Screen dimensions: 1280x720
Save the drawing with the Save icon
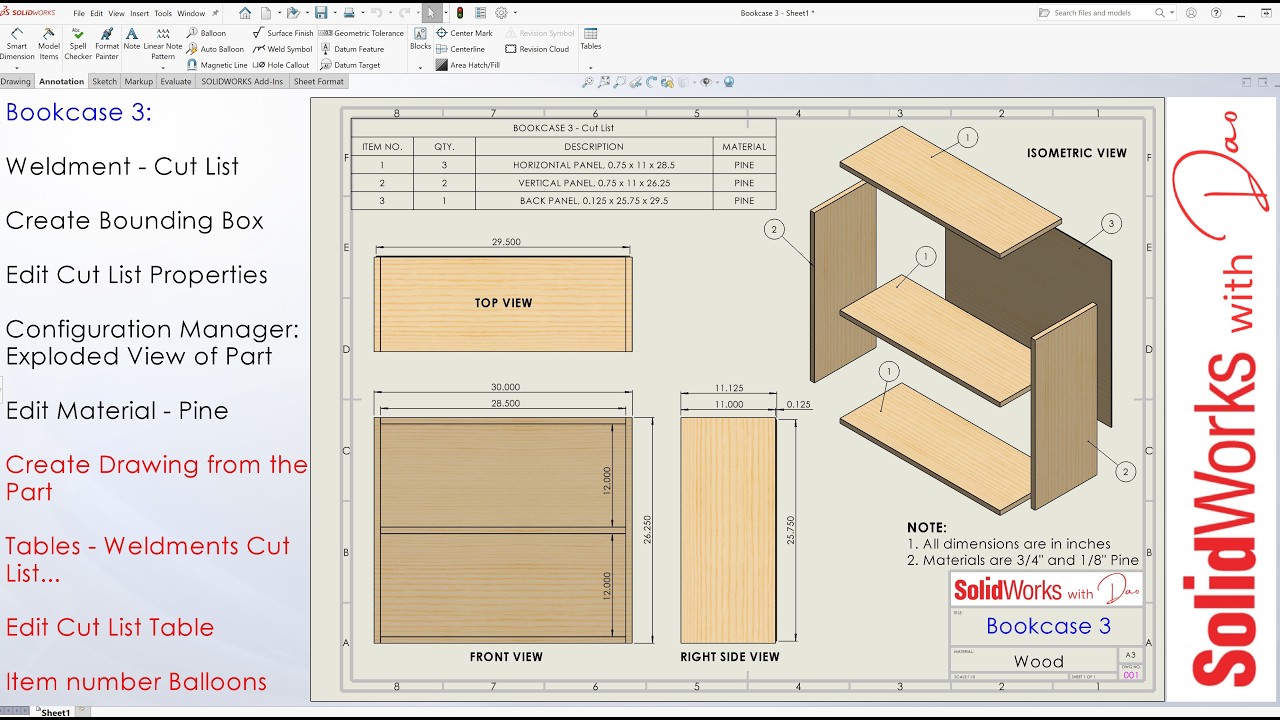pyautogui.click(x=321, y=13)
